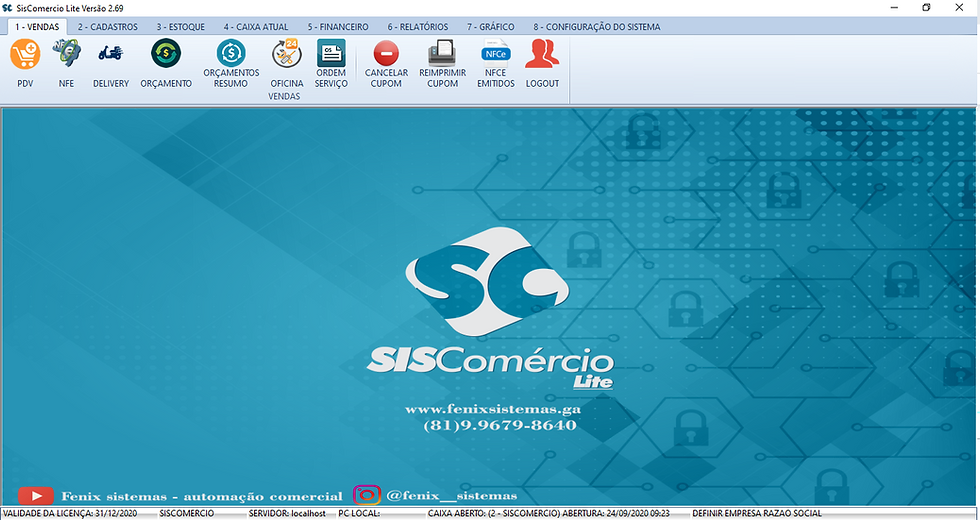Click the phone number (81)9.9679-8640
980x520 pixels.
[x=500, y=425]
